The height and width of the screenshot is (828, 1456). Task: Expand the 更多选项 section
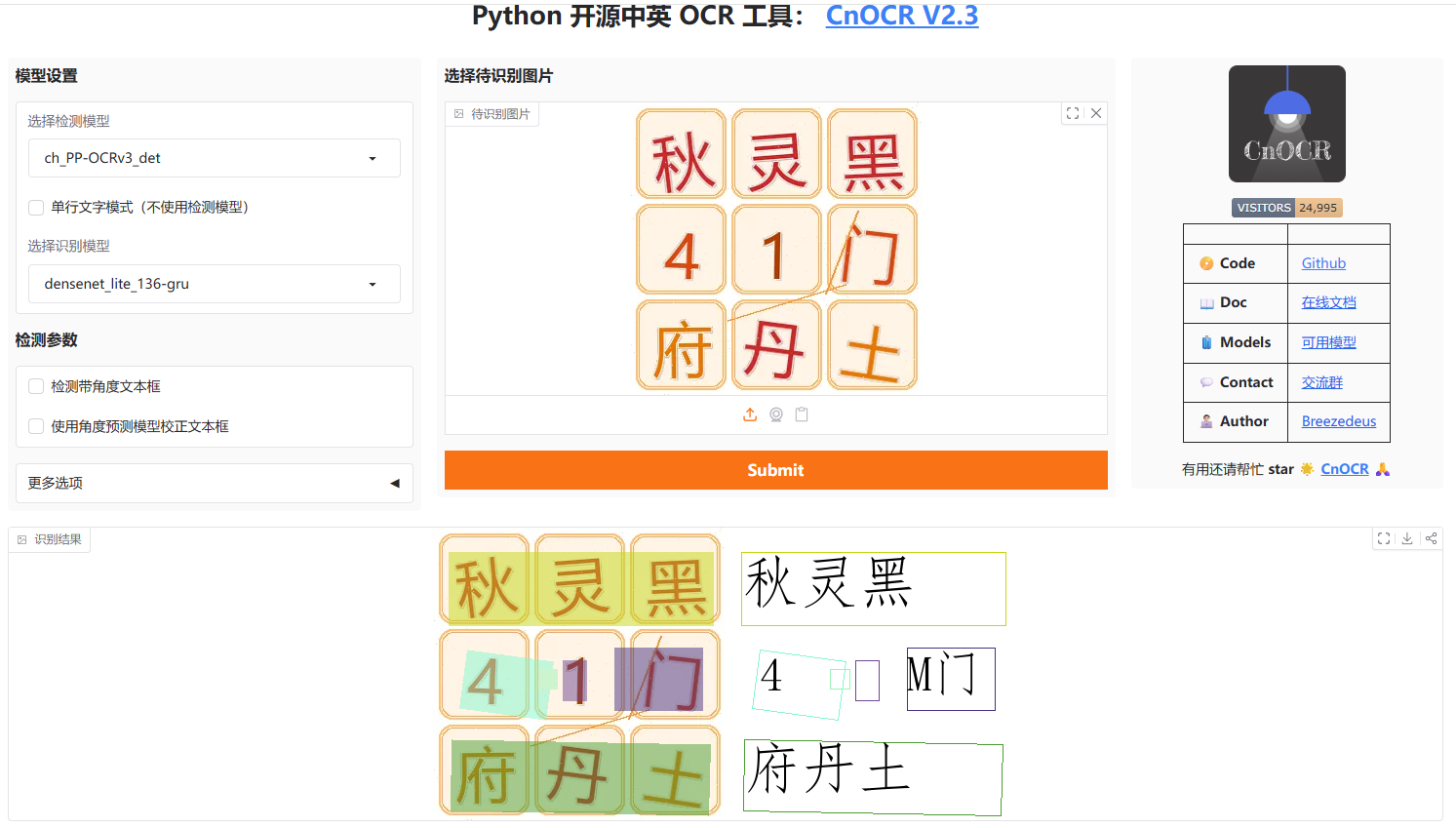214,483
